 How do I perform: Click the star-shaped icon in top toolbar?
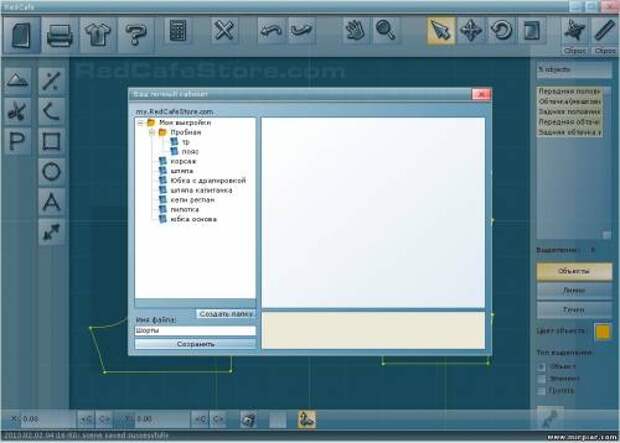575,30
